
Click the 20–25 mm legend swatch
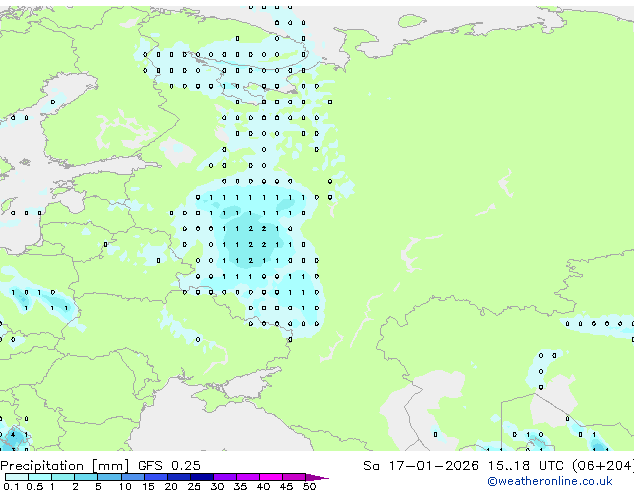click(178, 477)
